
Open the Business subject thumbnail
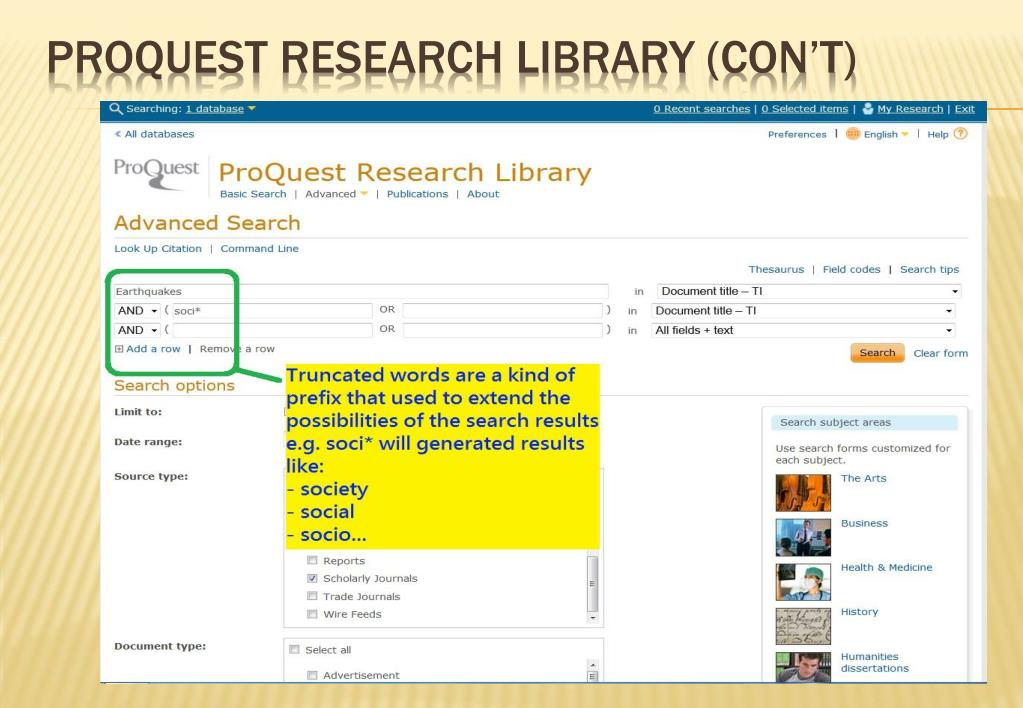click(x=803, y=537)
